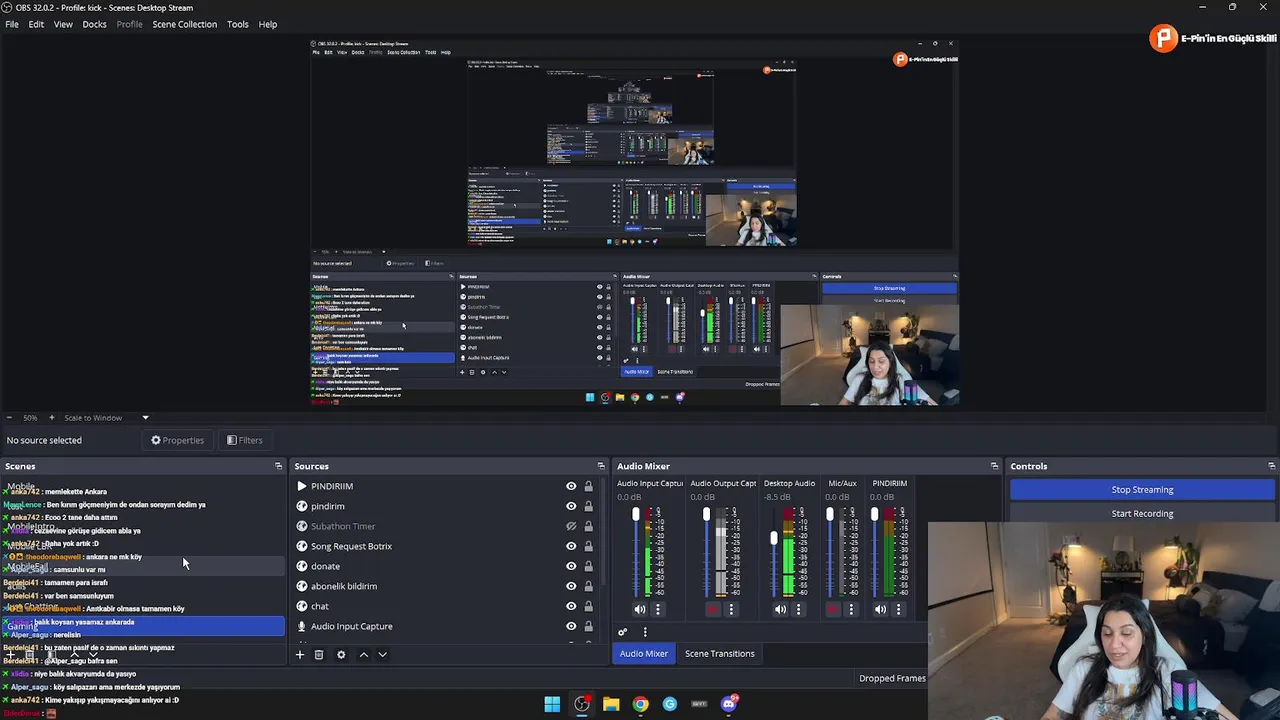This screenshot has width=1280, height=720.
Task: Click the Stop Streaming button
Action: point(1142,490)
